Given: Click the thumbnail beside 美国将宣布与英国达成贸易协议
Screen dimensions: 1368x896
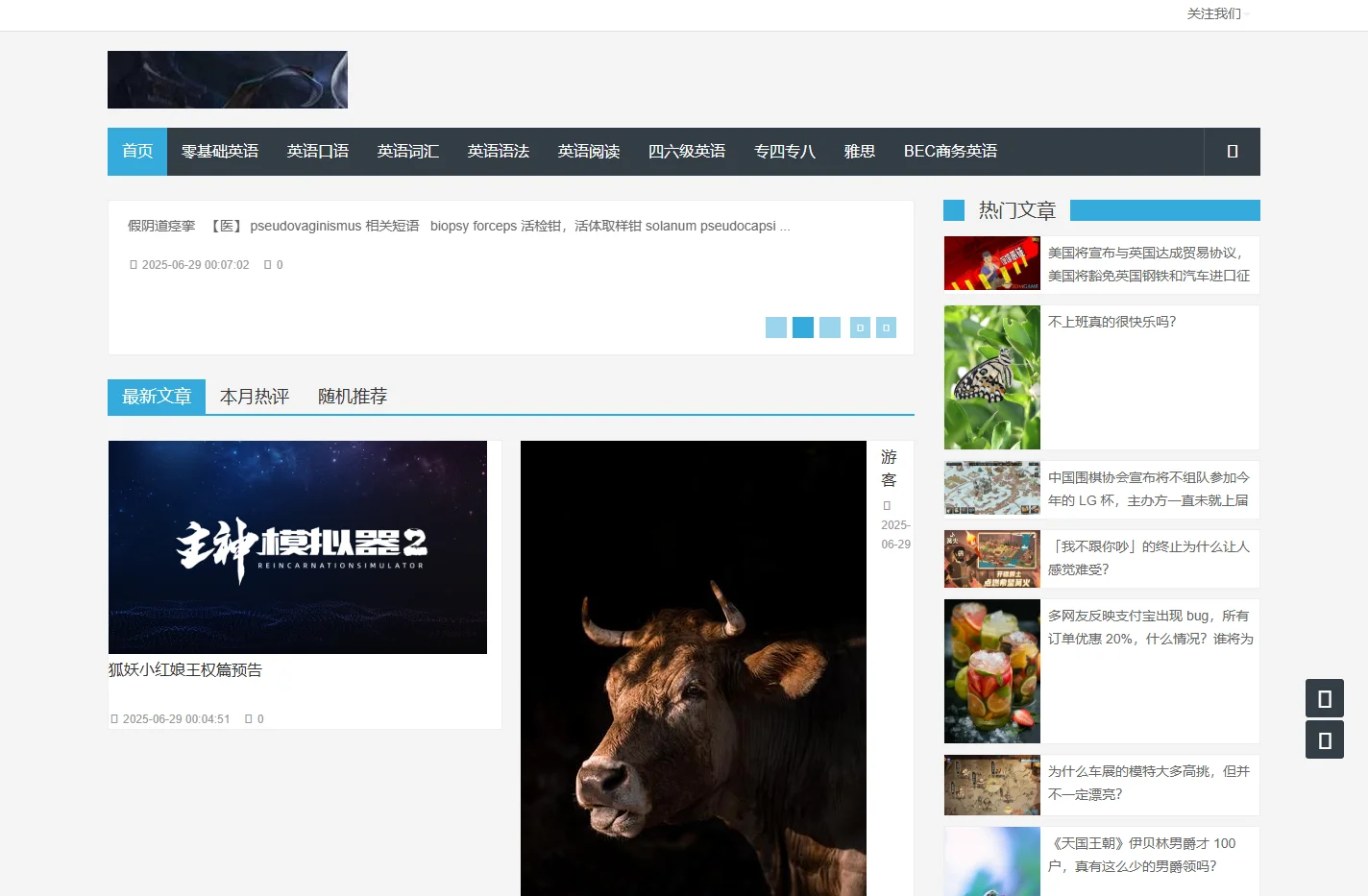Looking at the screenshot, I should [x=992, y=263].
